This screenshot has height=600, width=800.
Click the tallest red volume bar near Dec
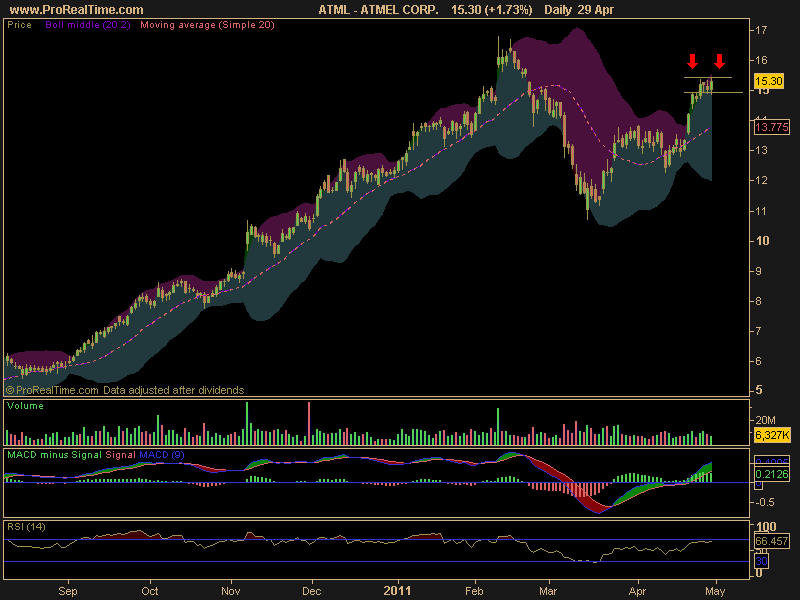[309, 423]
